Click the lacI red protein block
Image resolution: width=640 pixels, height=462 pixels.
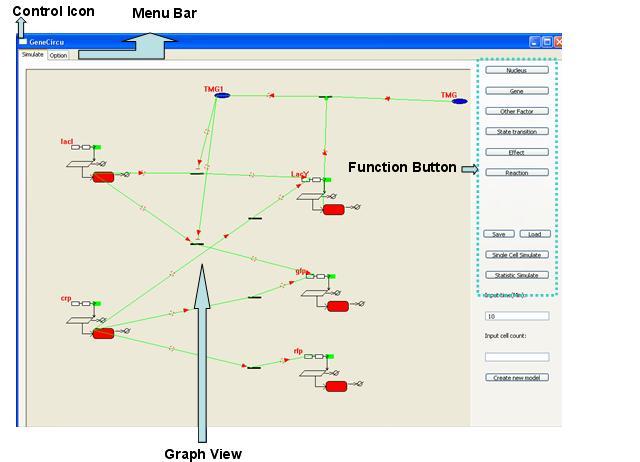[103, 177]
